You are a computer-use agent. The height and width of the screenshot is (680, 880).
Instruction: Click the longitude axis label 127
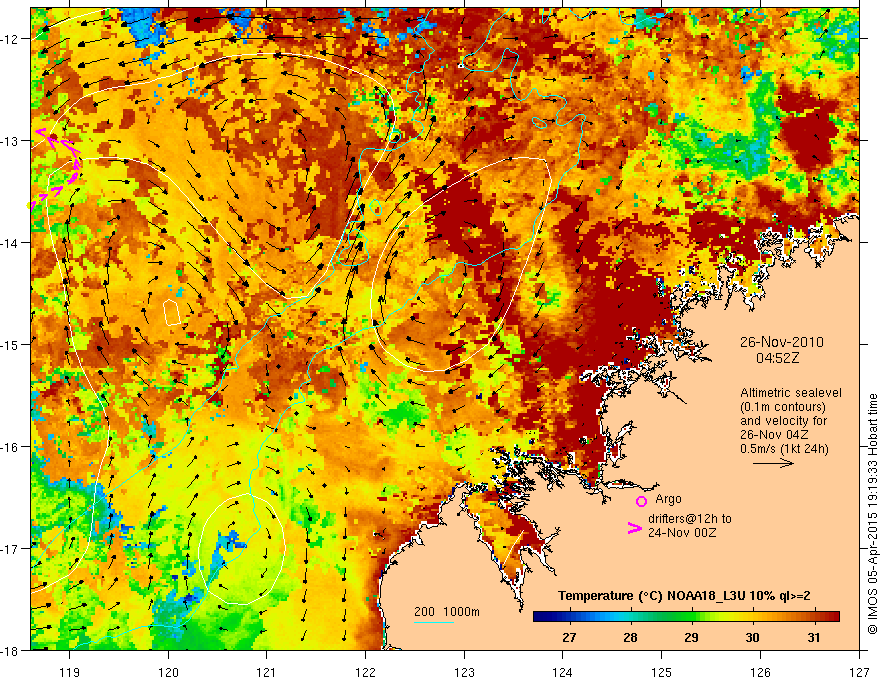(859, 672)
